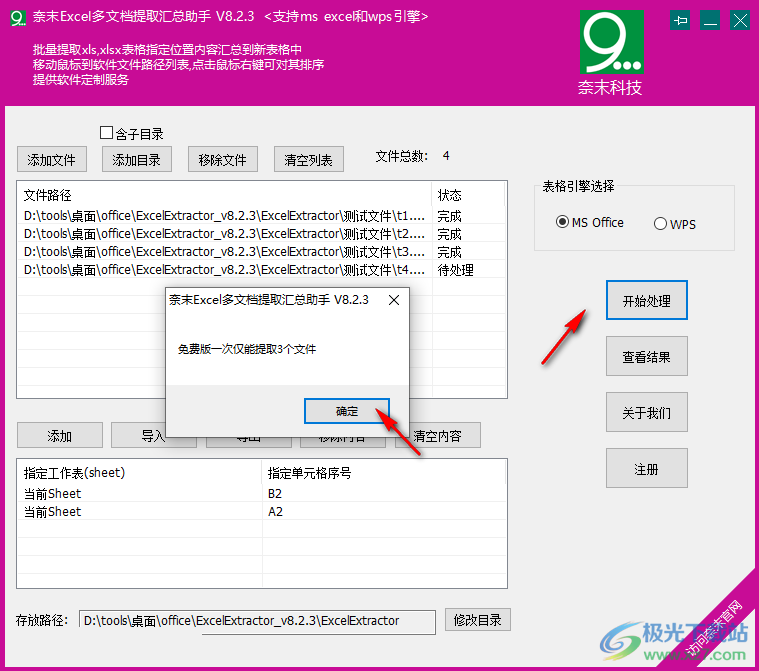Close the free version dialog with X
Image resolution: width=759 pixels, height=671 pixels.
[x=394, y=300]
